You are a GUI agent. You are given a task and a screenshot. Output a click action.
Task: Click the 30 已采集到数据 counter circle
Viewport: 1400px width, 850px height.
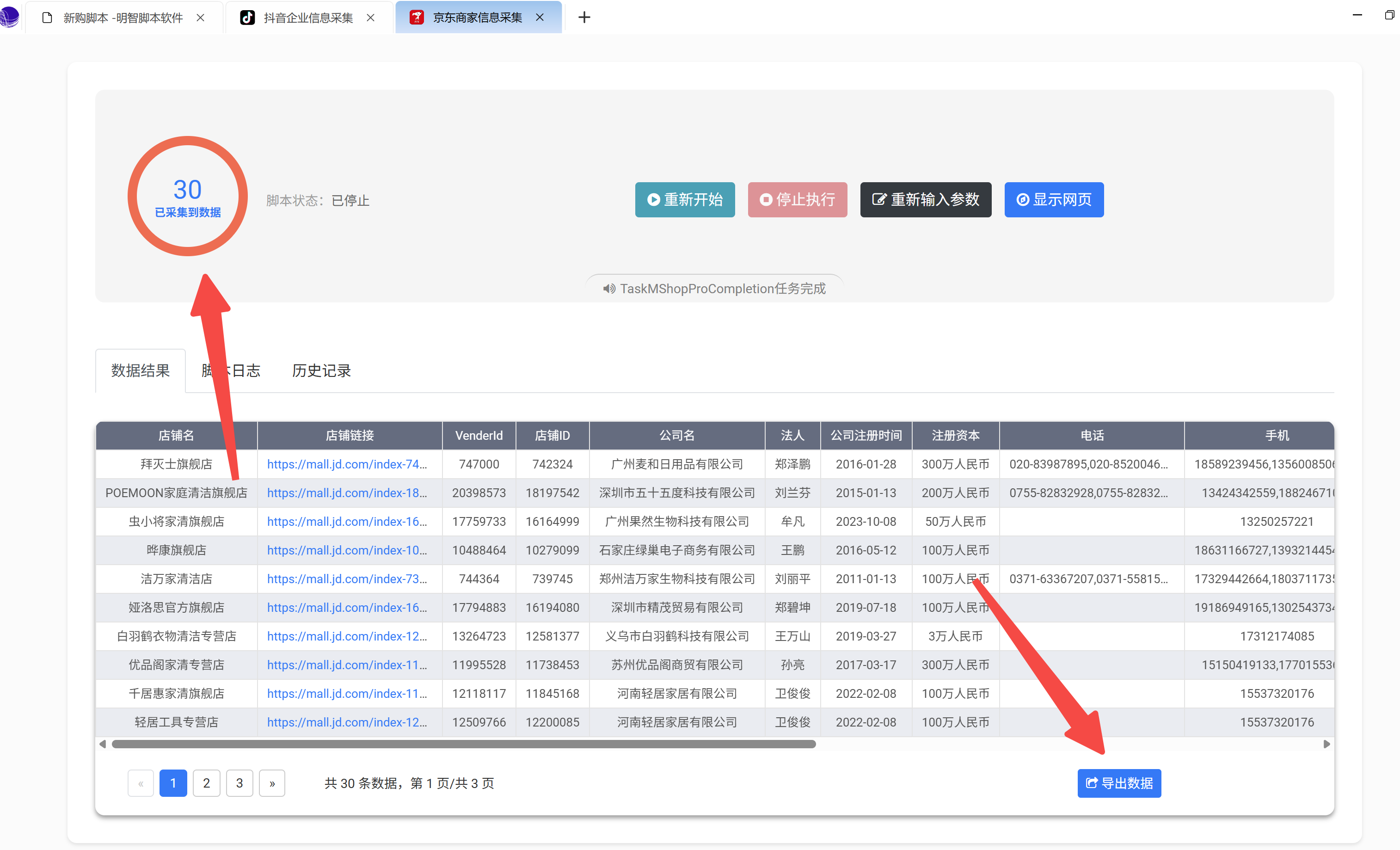[188, 196]
